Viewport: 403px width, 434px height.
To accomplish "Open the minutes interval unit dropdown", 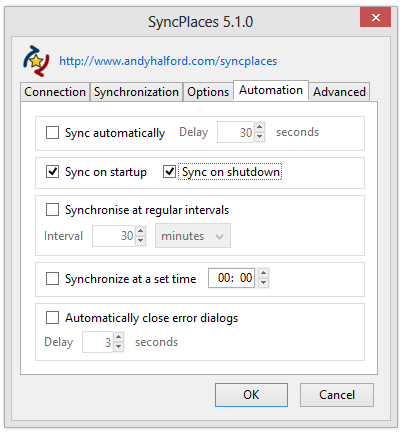I will (x=193, y=236).
